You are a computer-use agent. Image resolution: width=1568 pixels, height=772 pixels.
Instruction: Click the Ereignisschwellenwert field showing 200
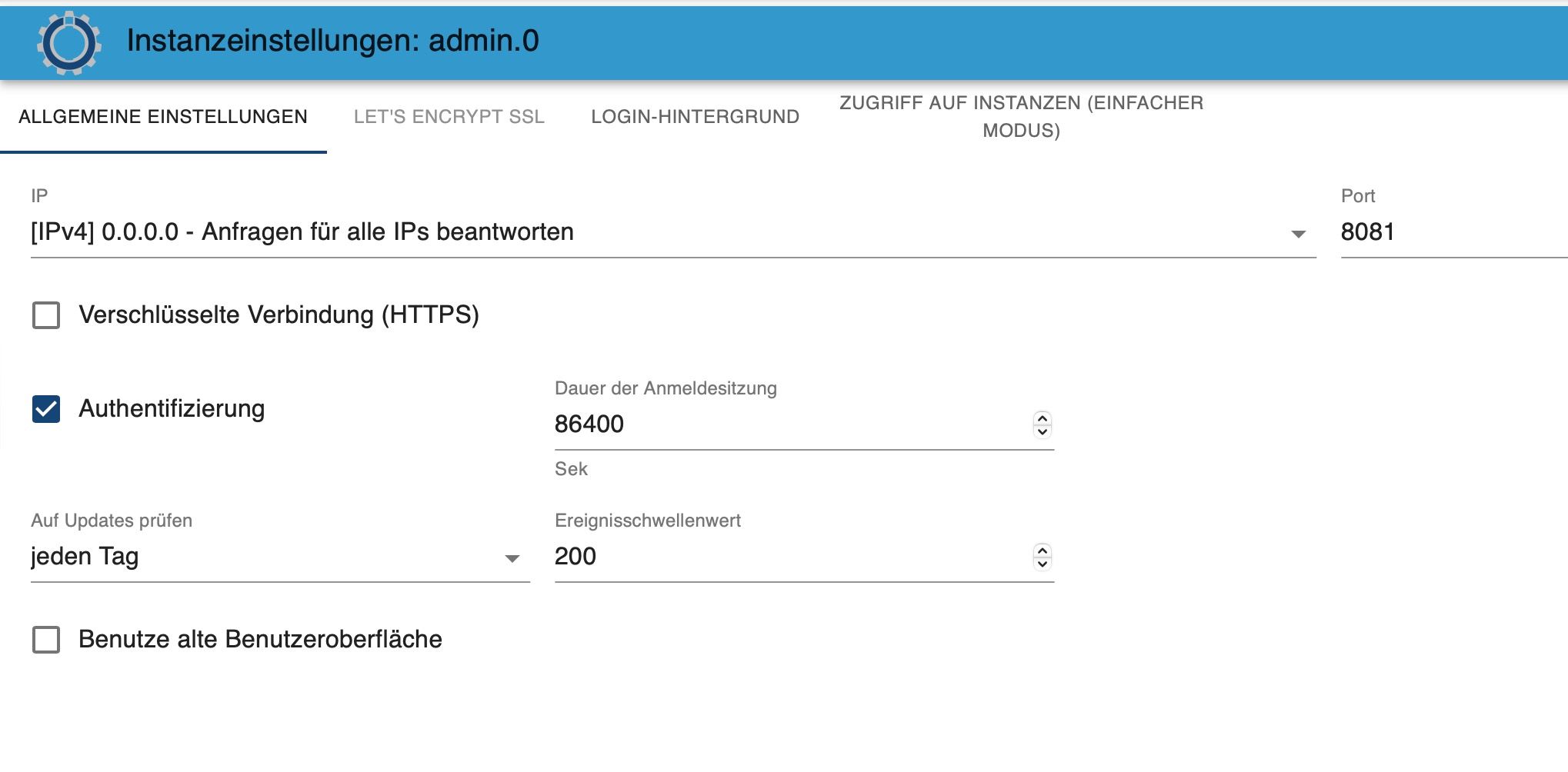click(785, 557)
